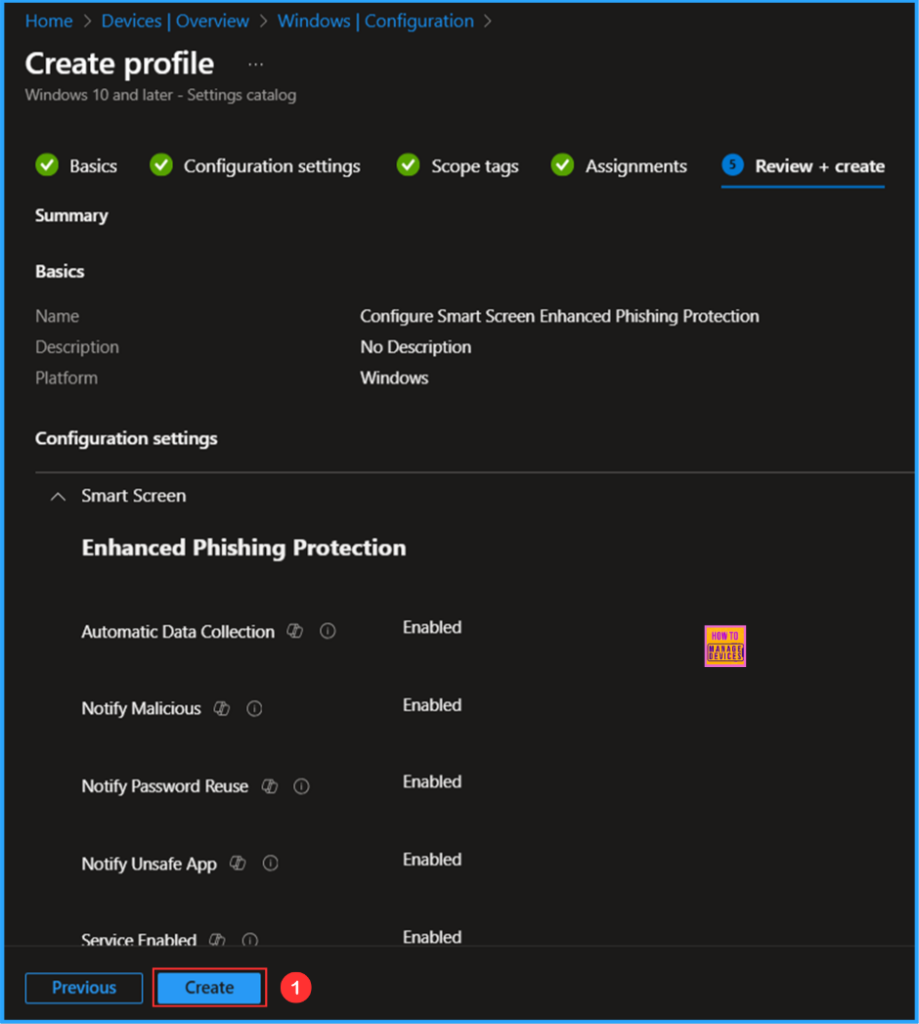
Task: Click the Copilot icon beside Notify Unsafe App
Action: [x=238, y=863]
